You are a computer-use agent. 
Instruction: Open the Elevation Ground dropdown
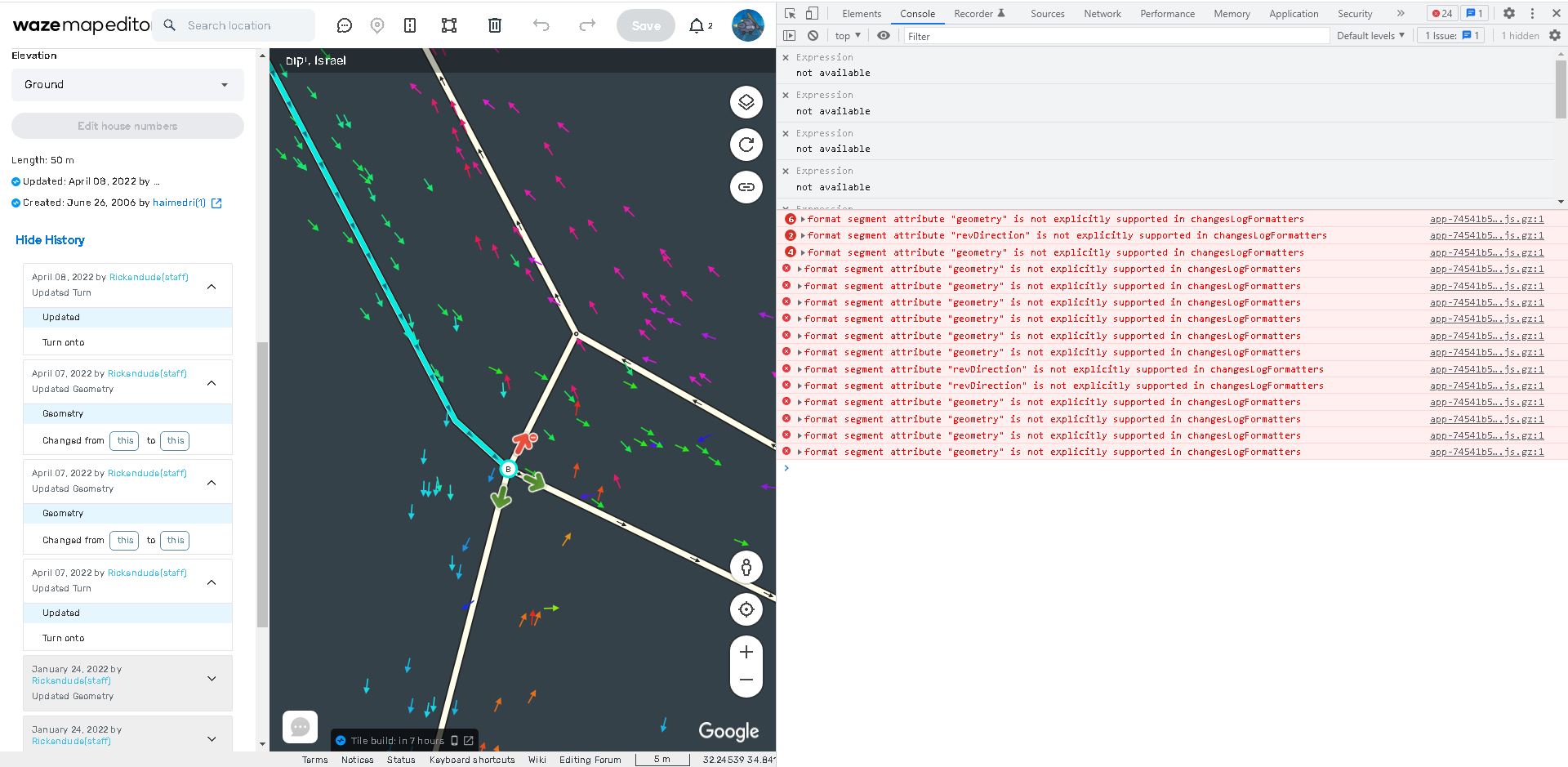127,85
